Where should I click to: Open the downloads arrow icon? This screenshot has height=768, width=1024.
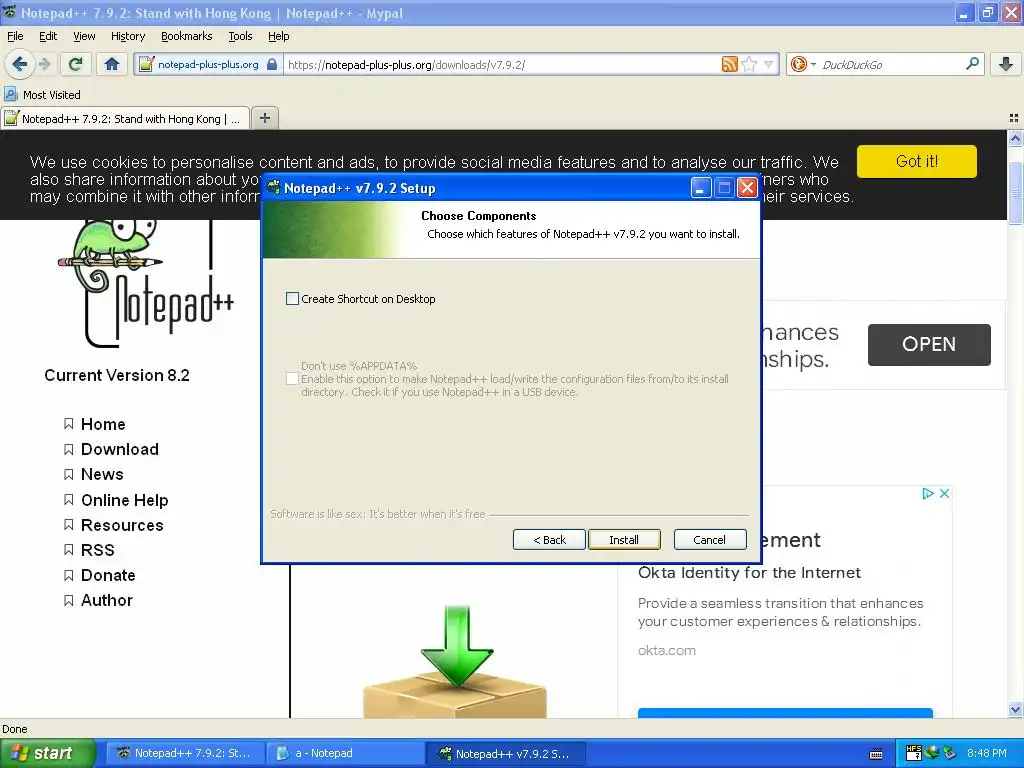coord(1006,64)
